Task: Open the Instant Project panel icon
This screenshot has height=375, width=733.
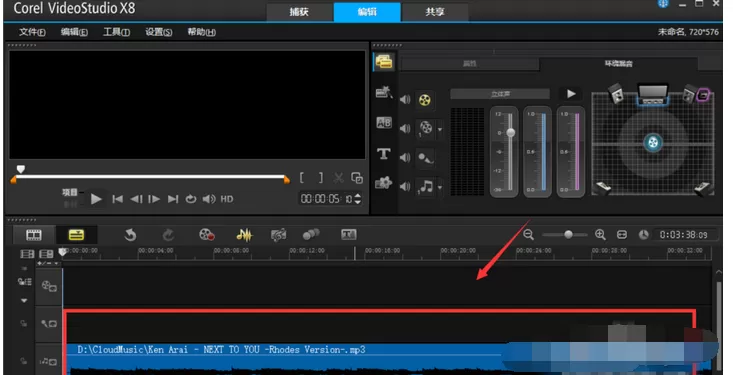Action: [384, 92]
